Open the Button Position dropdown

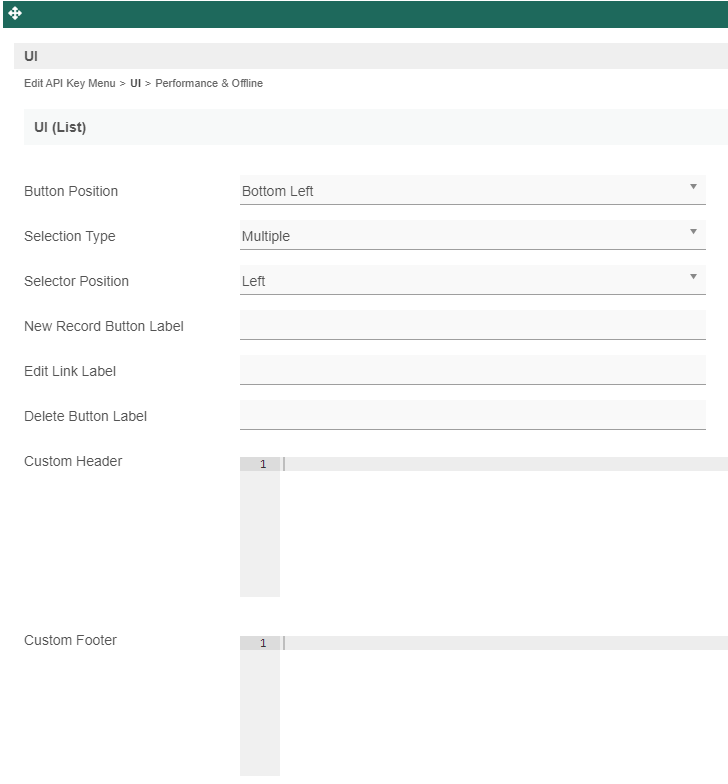472,190
